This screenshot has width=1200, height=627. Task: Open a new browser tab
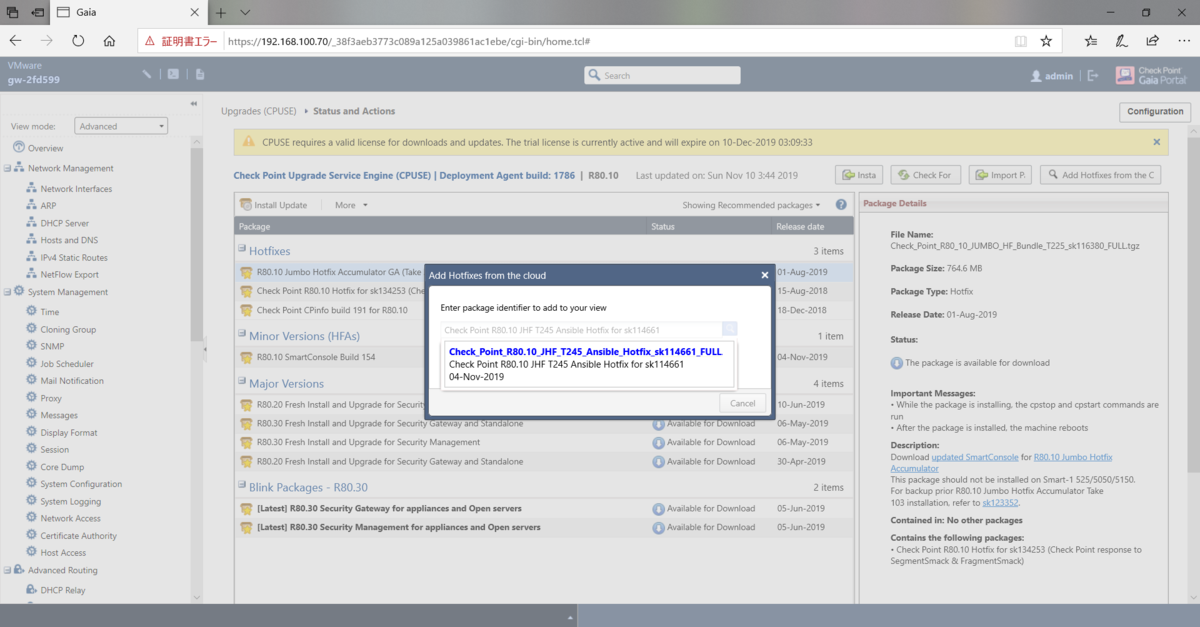tap(221, 12)
